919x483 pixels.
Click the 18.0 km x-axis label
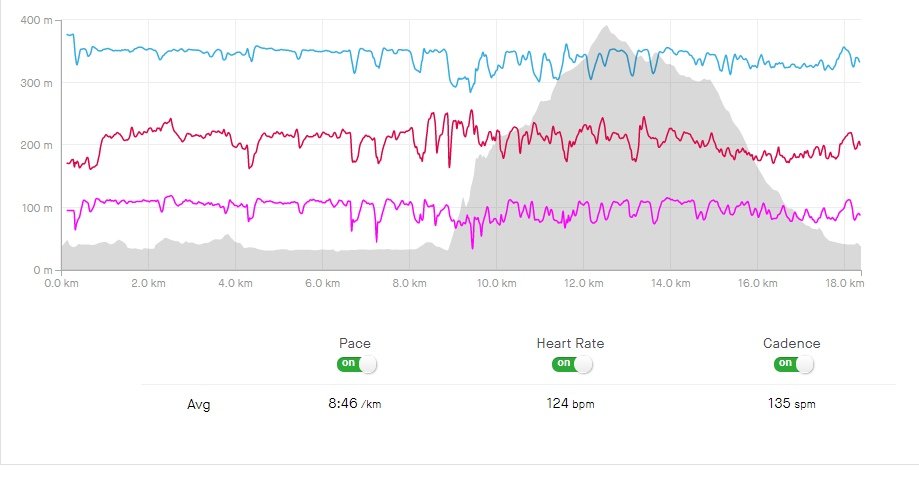click(x=844, y=284)
